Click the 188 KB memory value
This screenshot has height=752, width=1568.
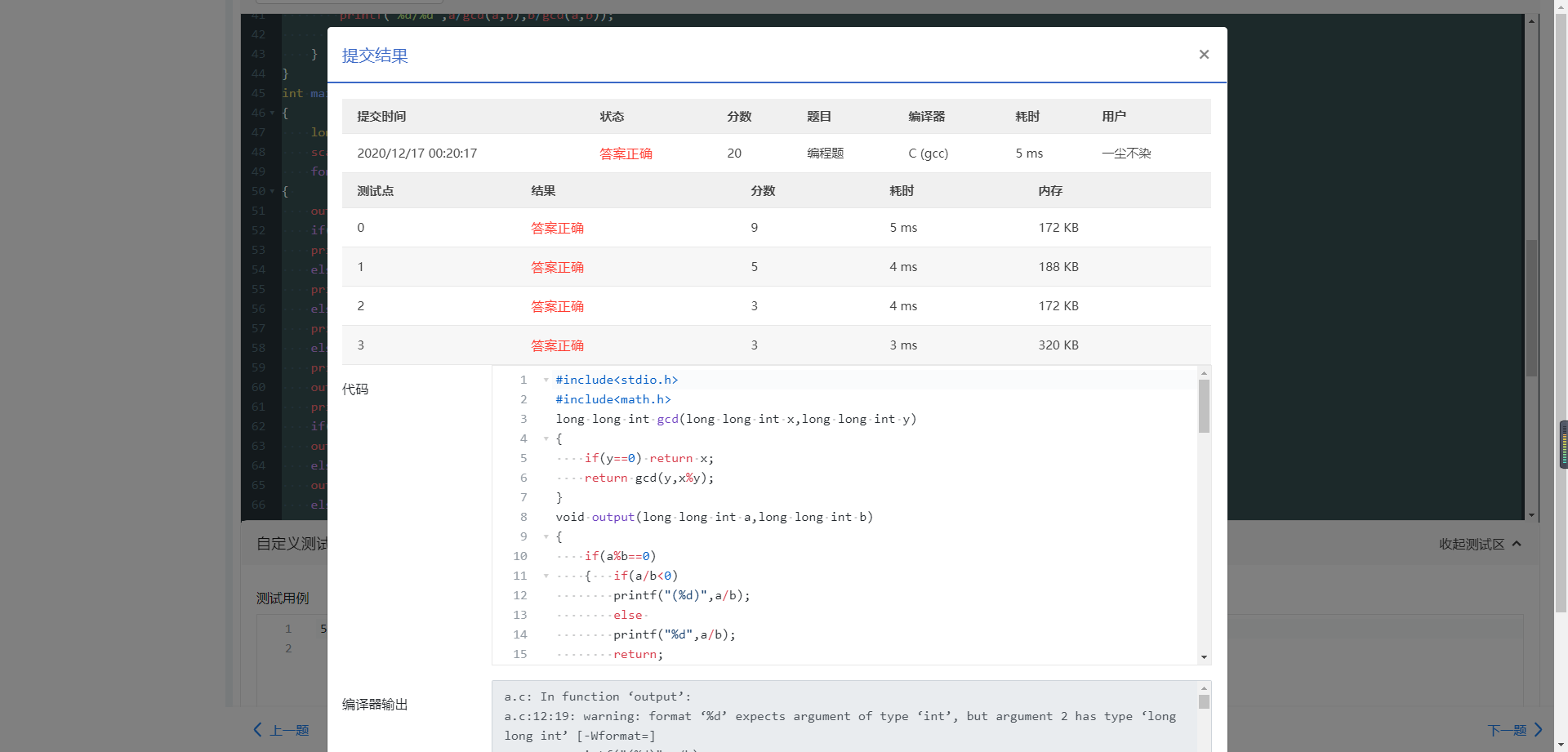pyautogui.click(x=1058, y=267)
